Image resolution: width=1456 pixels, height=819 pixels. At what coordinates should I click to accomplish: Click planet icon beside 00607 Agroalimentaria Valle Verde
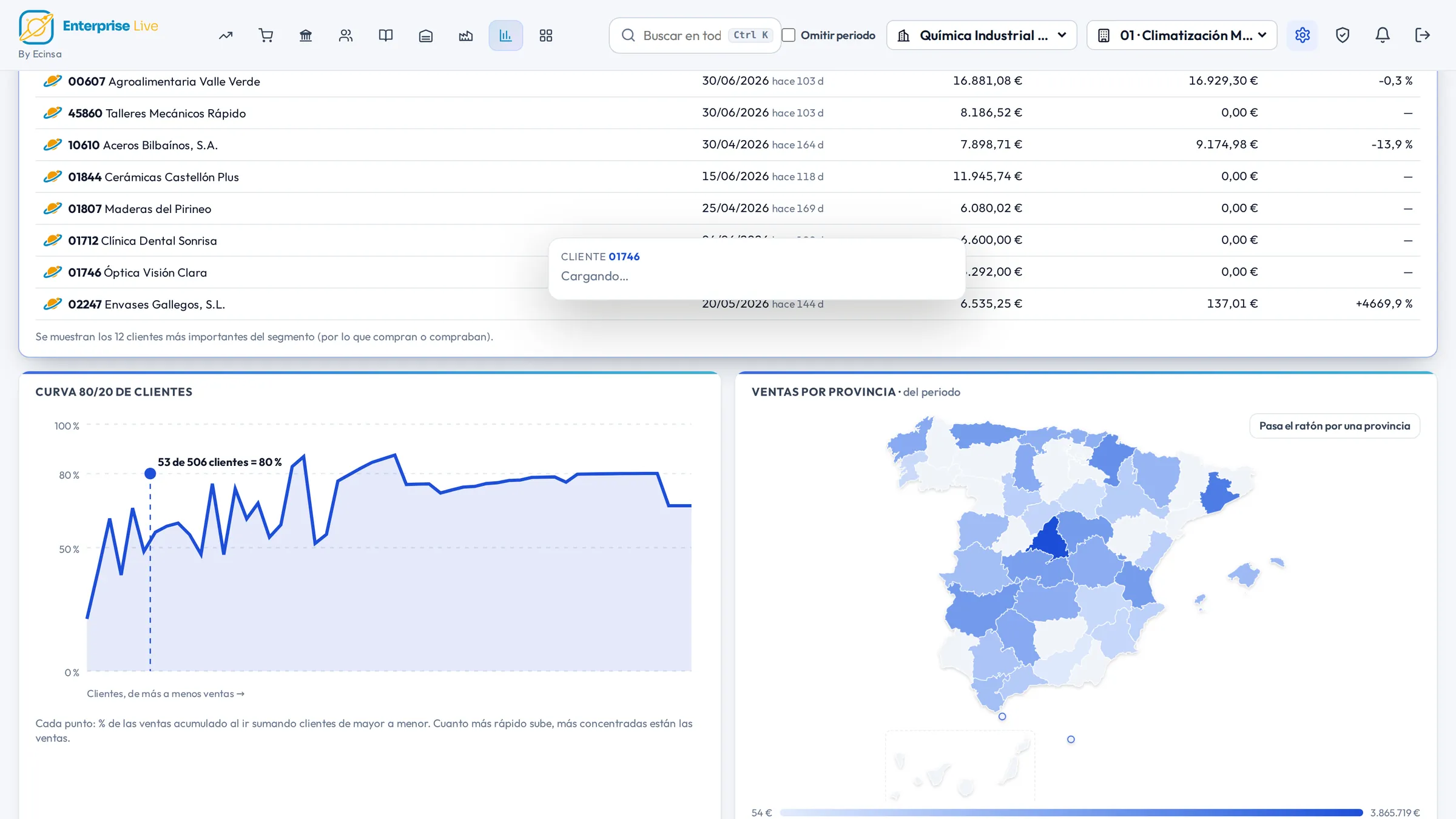coord(53,81)
